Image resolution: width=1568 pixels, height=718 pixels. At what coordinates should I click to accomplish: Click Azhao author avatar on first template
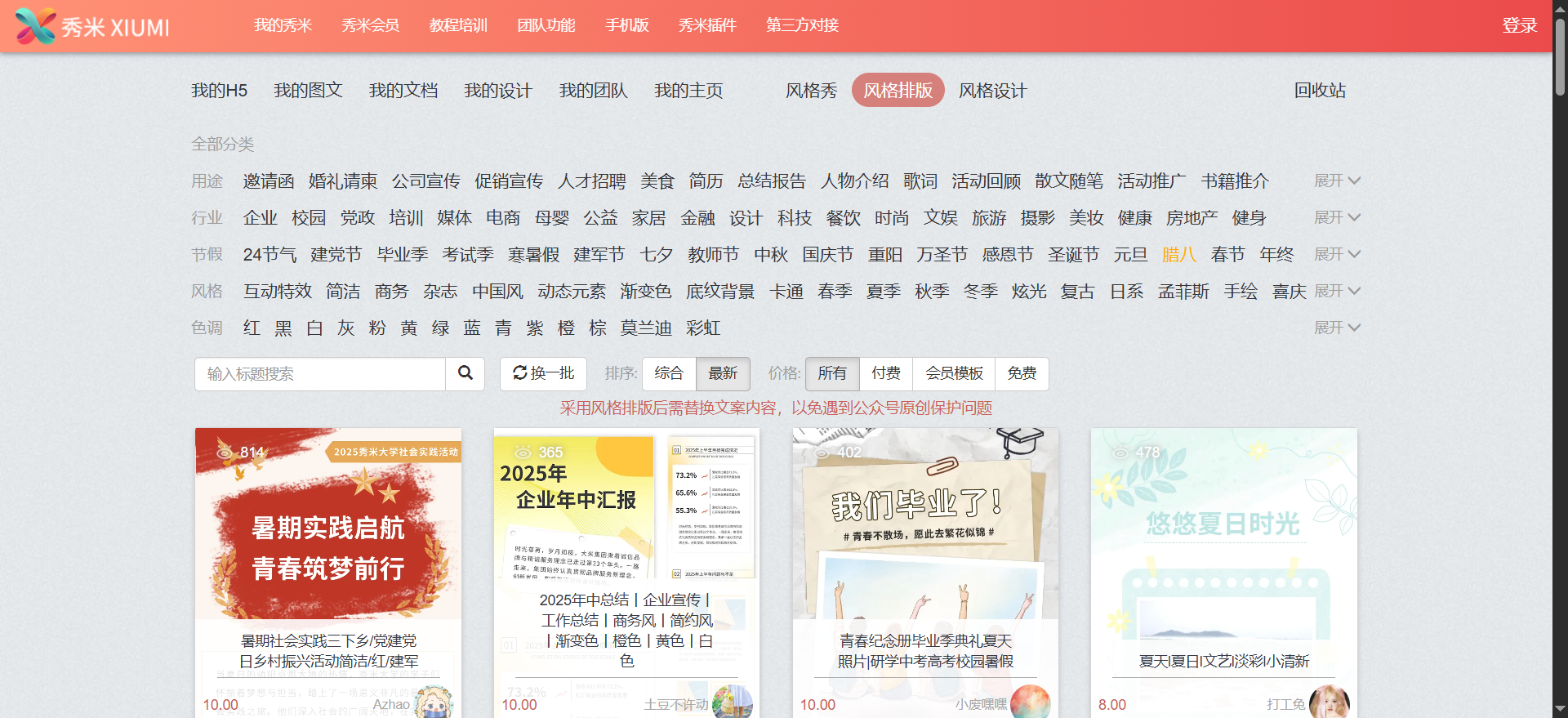pyautogui.click(x=433, y=703)
